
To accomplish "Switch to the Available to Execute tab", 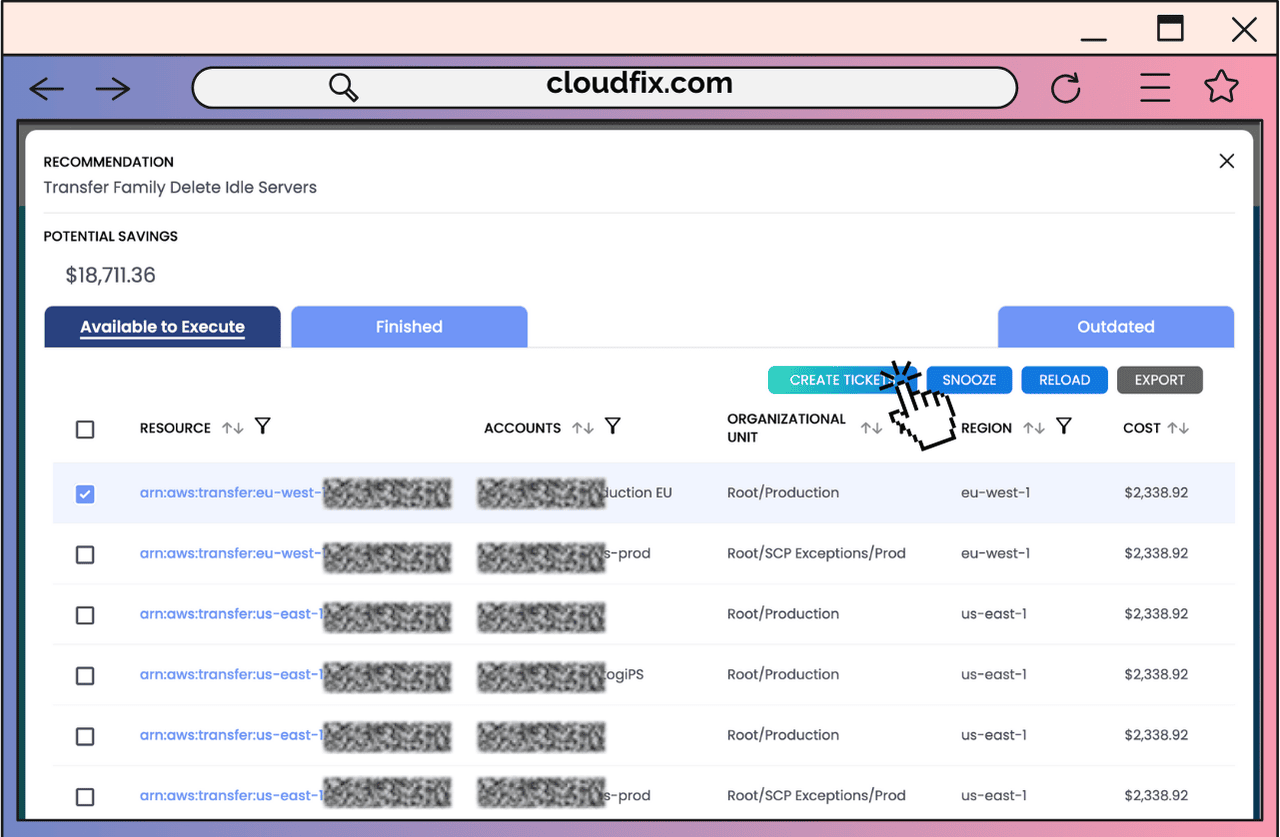I will pos(163,327).
